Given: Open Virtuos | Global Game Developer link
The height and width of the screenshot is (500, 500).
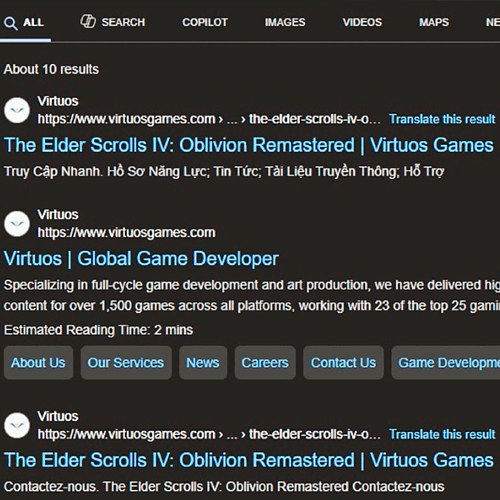Looking at the screenshot, I should pyautogui.click(x=141, y=259).
